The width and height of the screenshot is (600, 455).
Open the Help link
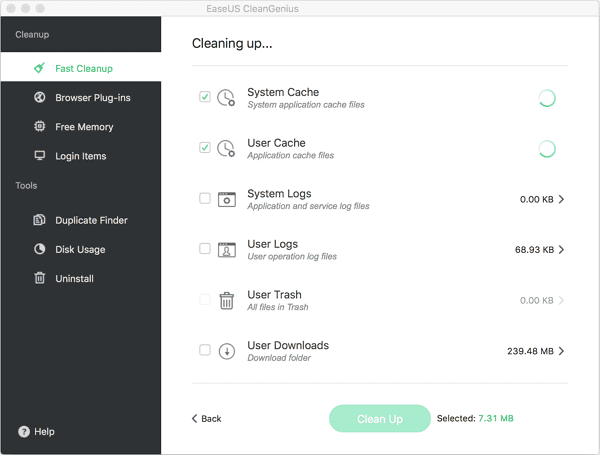(36, 431)
